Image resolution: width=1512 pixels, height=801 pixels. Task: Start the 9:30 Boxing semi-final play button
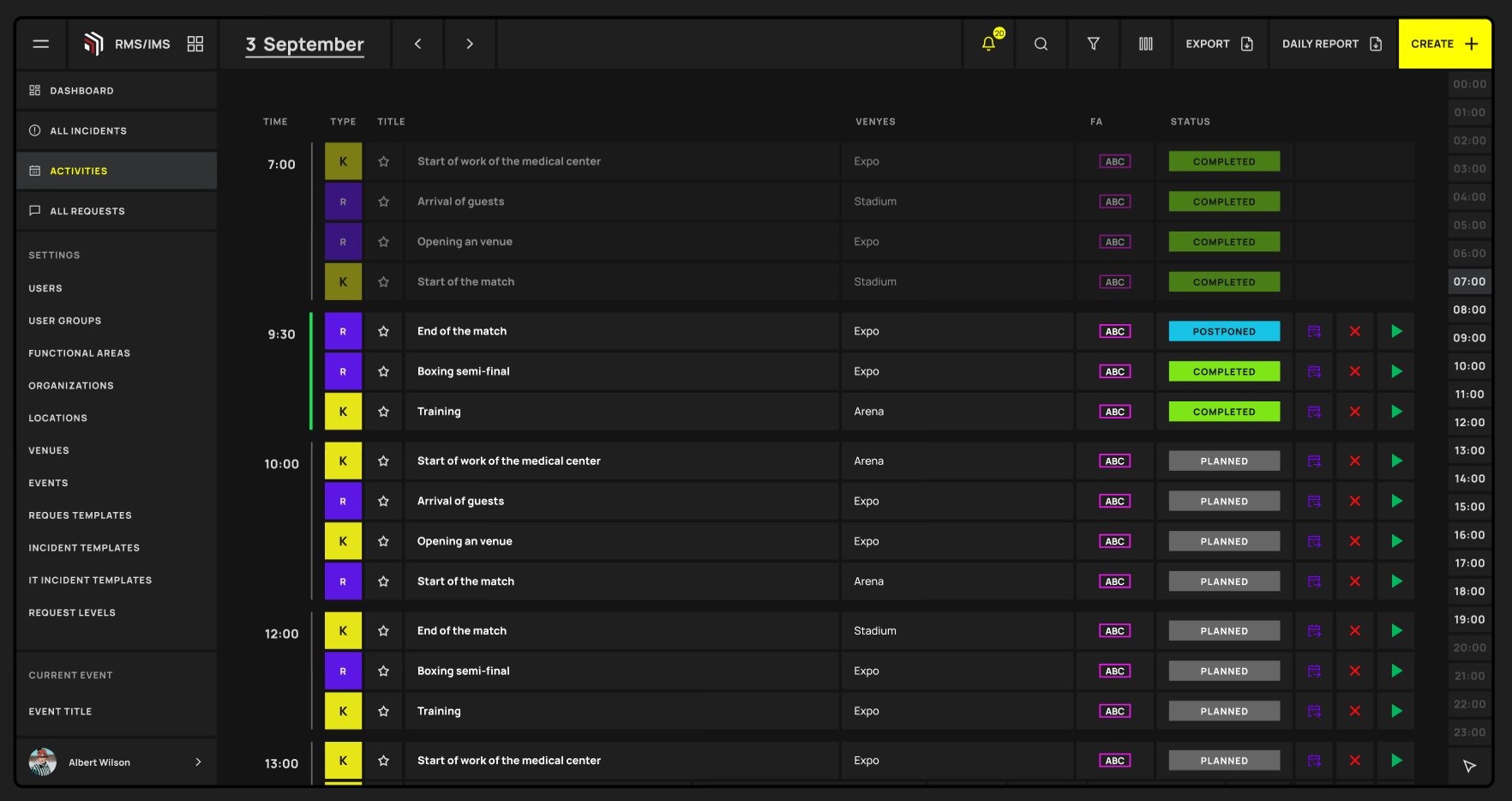1396,371
